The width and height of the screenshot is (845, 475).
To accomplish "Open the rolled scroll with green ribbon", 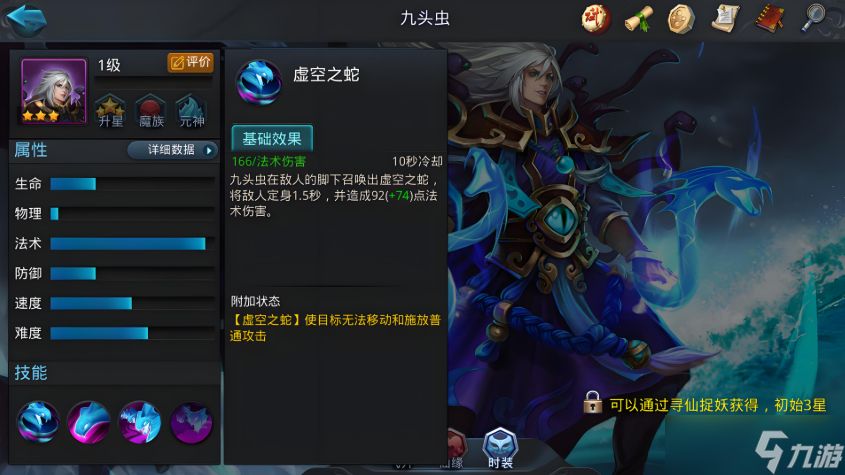I will coord(639,19).
